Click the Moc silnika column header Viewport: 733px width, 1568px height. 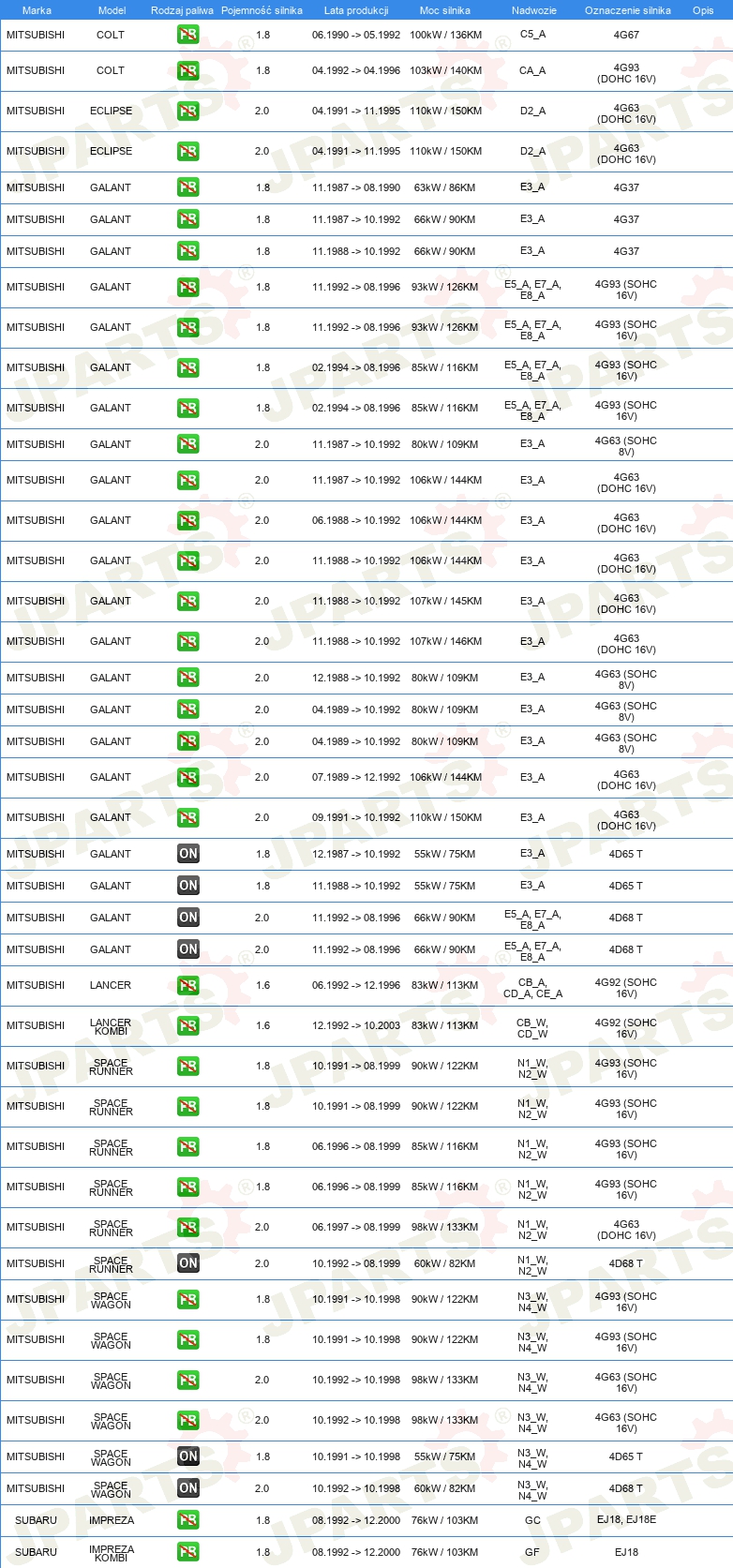(445, 10)
